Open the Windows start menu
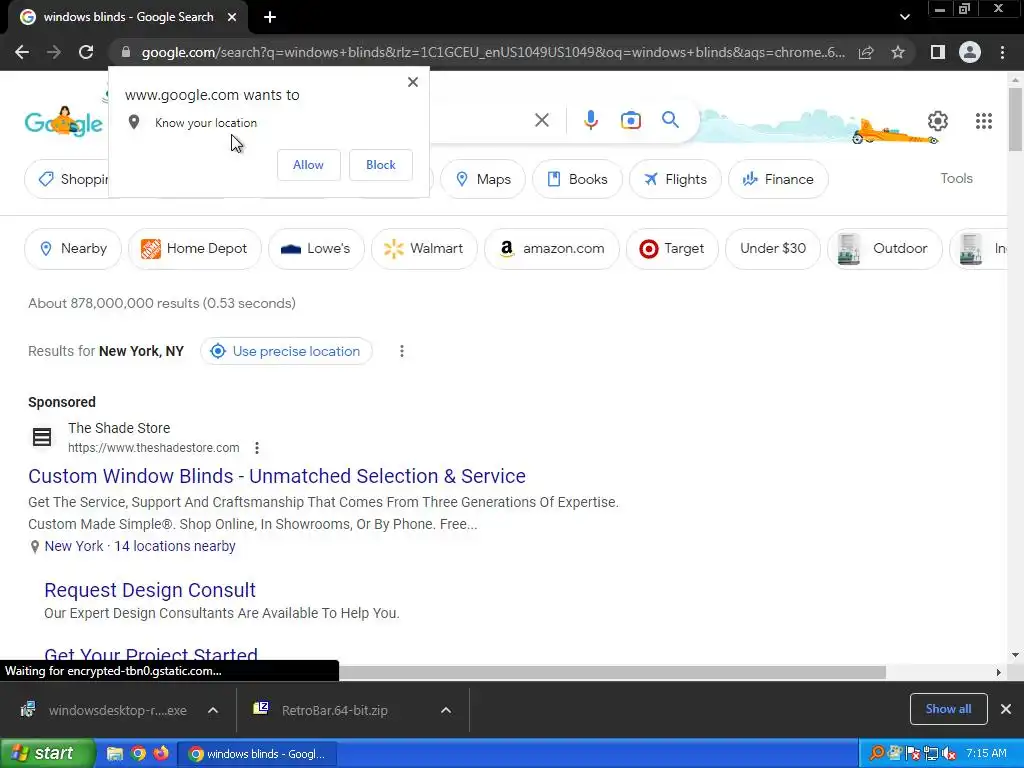The image size is (1024, 768). pos(48,754)
